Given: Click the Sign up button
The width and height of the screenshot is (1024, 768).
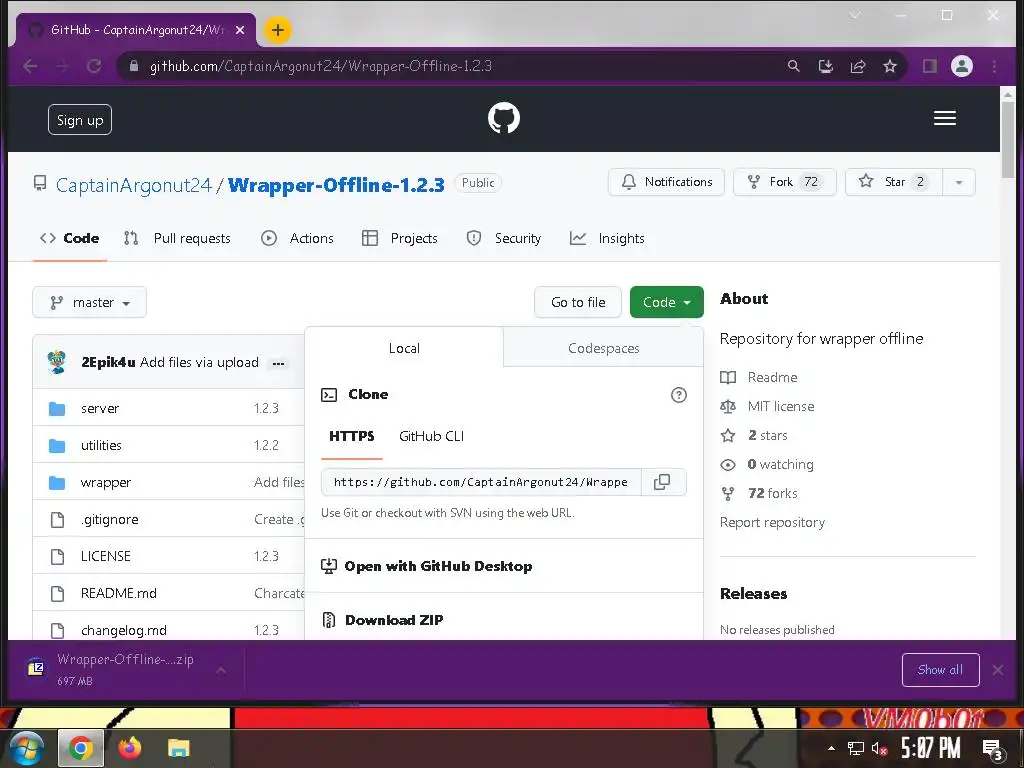Looking at the screenshot, I should pos(80,120).
